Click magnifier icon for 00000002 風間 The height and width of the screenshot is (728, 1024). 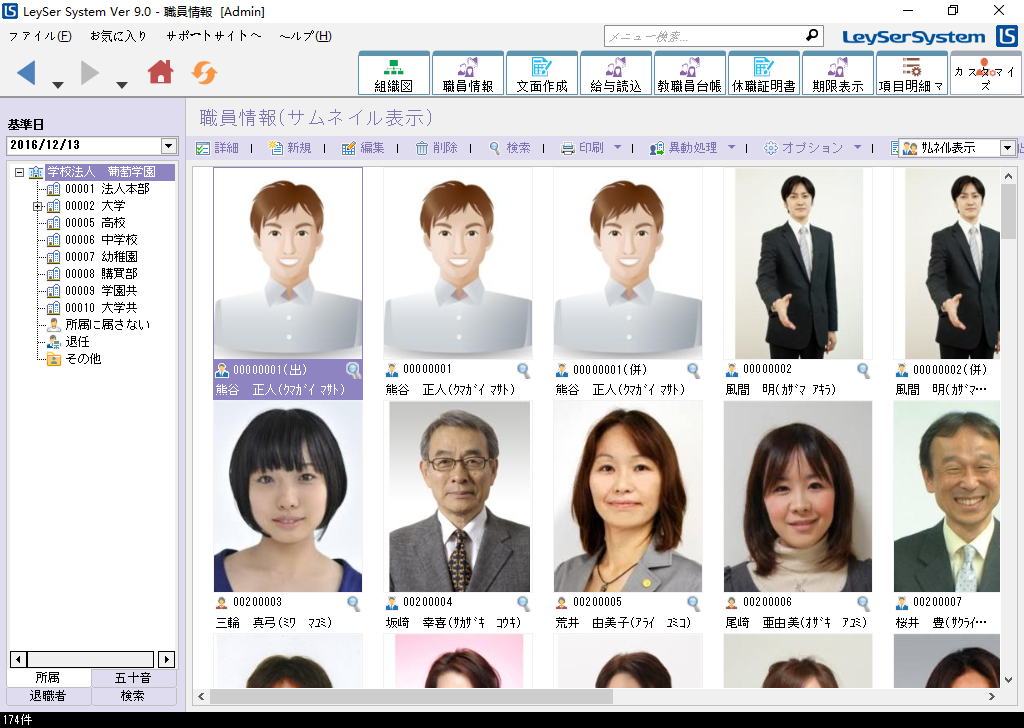pyautogui.click(x=863, y=371)
